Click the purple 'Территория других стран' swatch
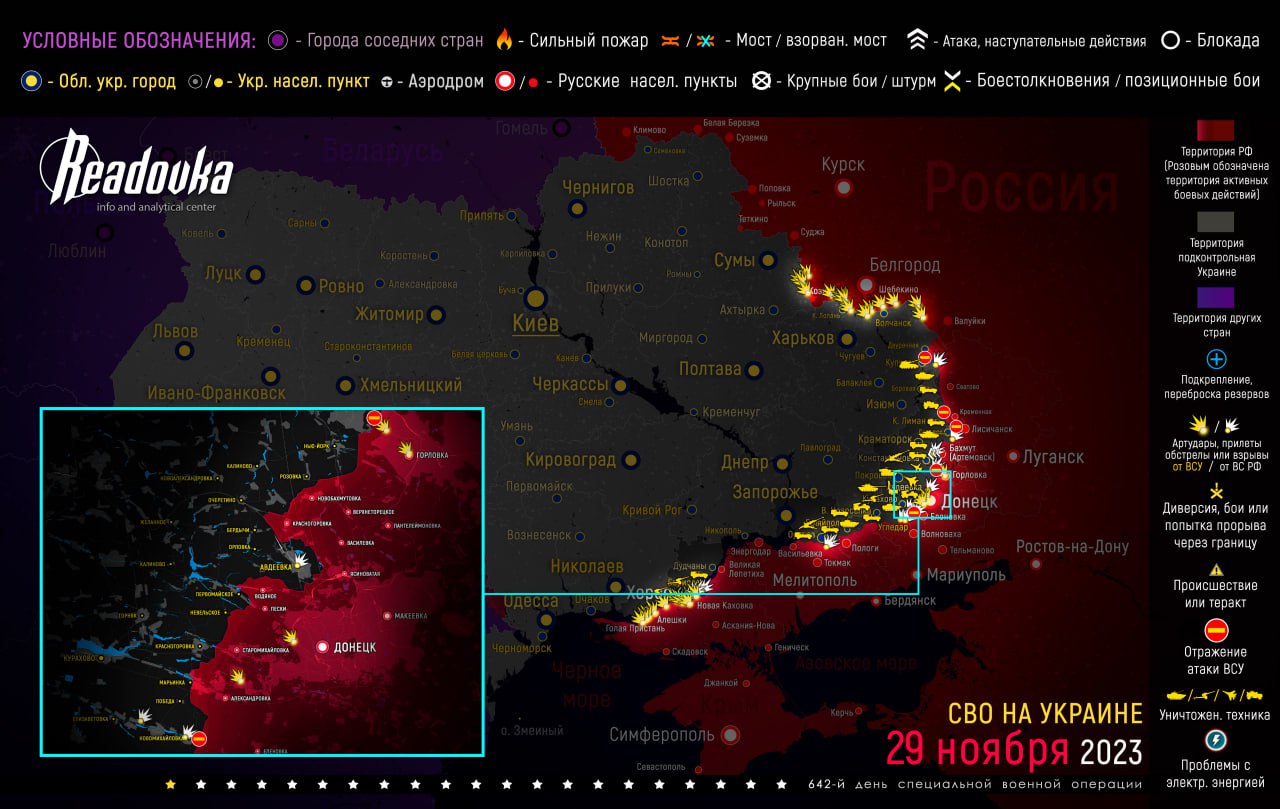The height and width of the screenshot is (809, 1280). pos(1216,297)
